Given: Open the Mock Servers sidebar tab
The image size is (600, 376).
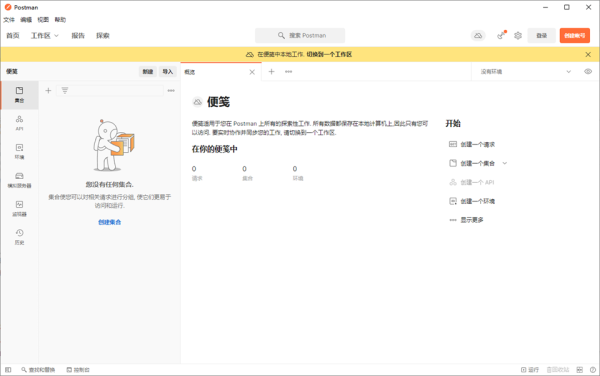Looking at the screenshot, I should coord(19,180).
